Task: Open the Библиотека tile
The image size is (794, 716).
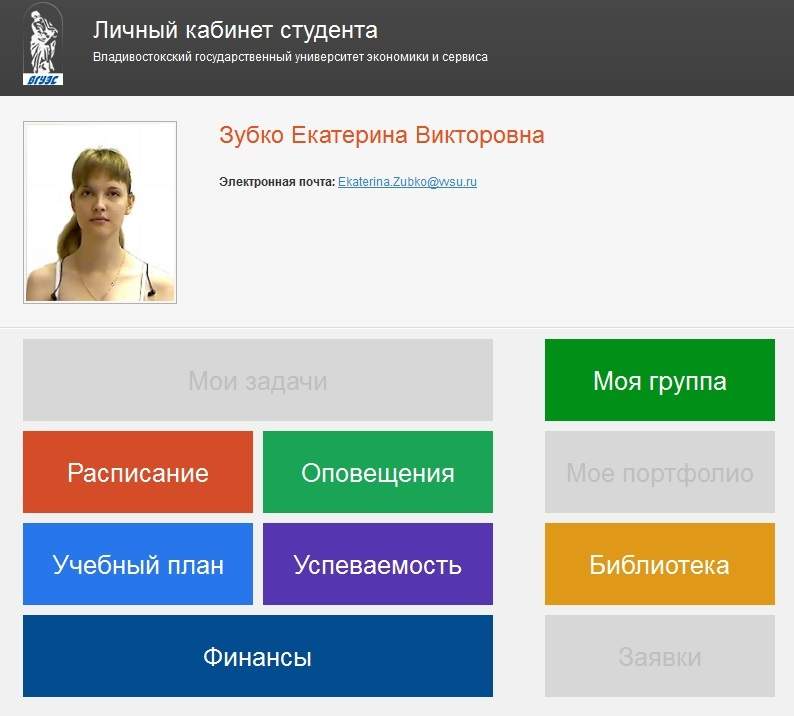Action: click(x=660, y=564)
